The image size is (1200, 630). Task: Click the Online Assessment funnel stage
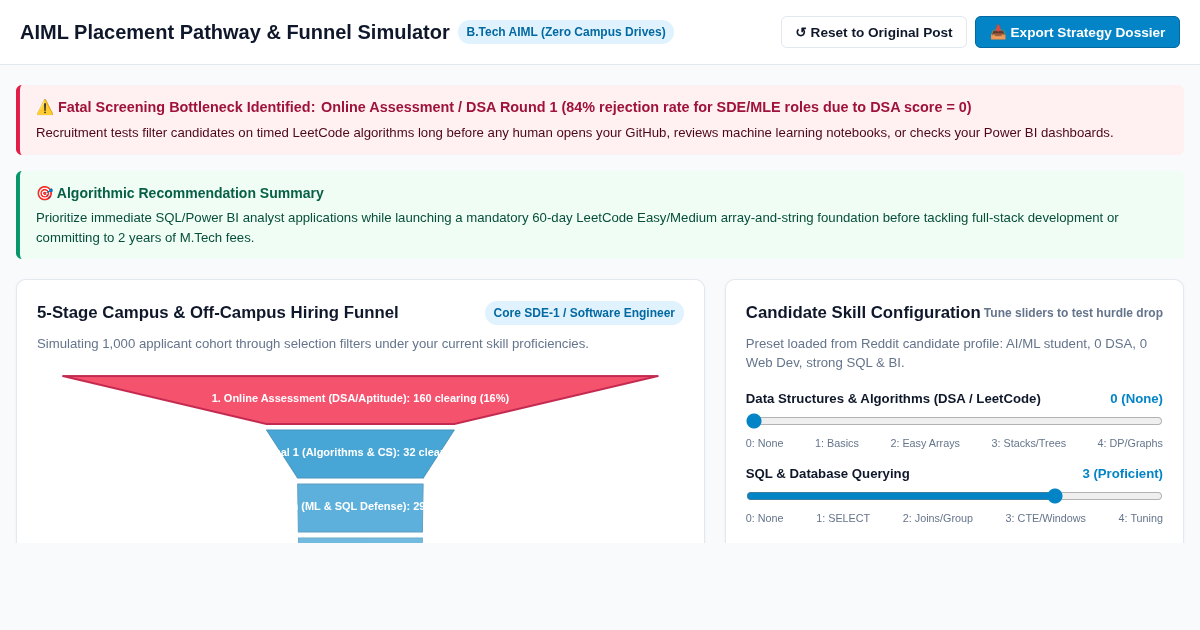(x=360, y=399)
